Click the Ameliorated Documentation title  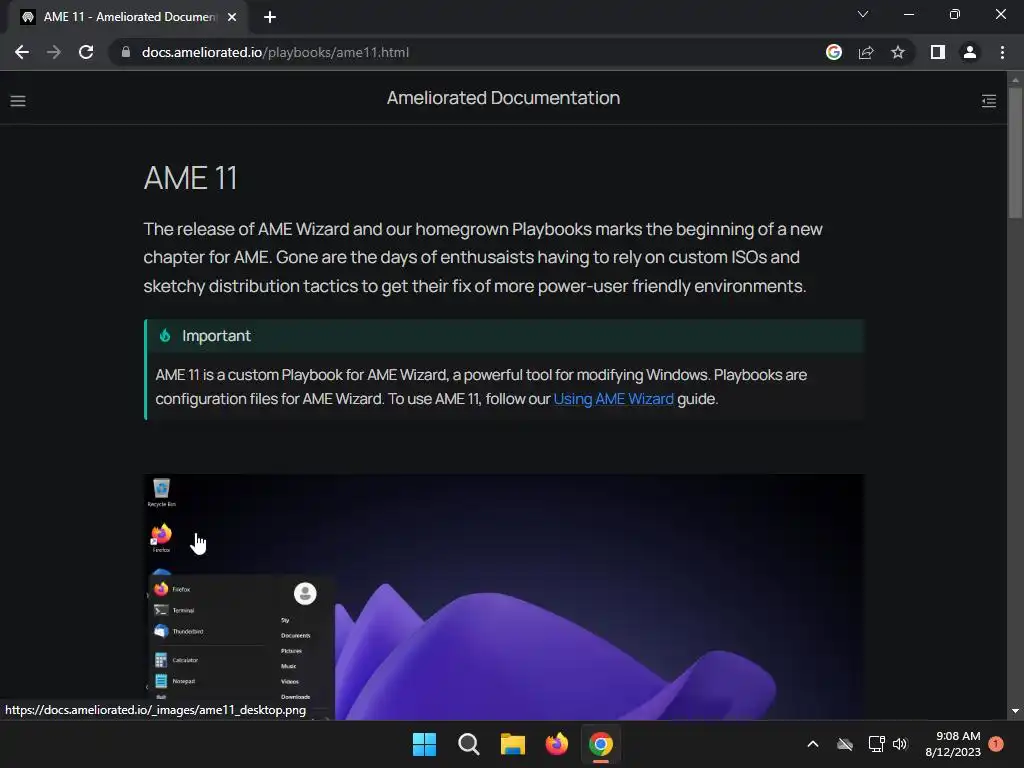click(x=503, y=98)
